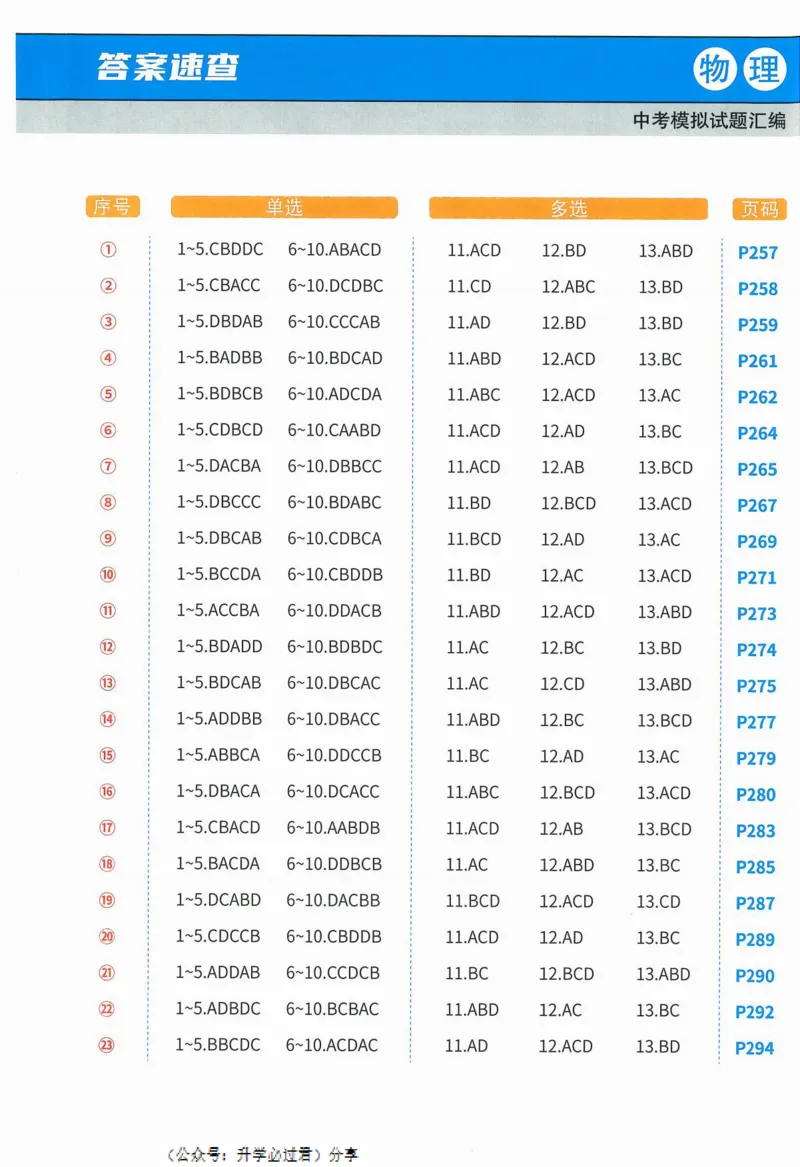Click the round 物 badge in header
The image size is (800, 1167).
(x=715, y=70)
